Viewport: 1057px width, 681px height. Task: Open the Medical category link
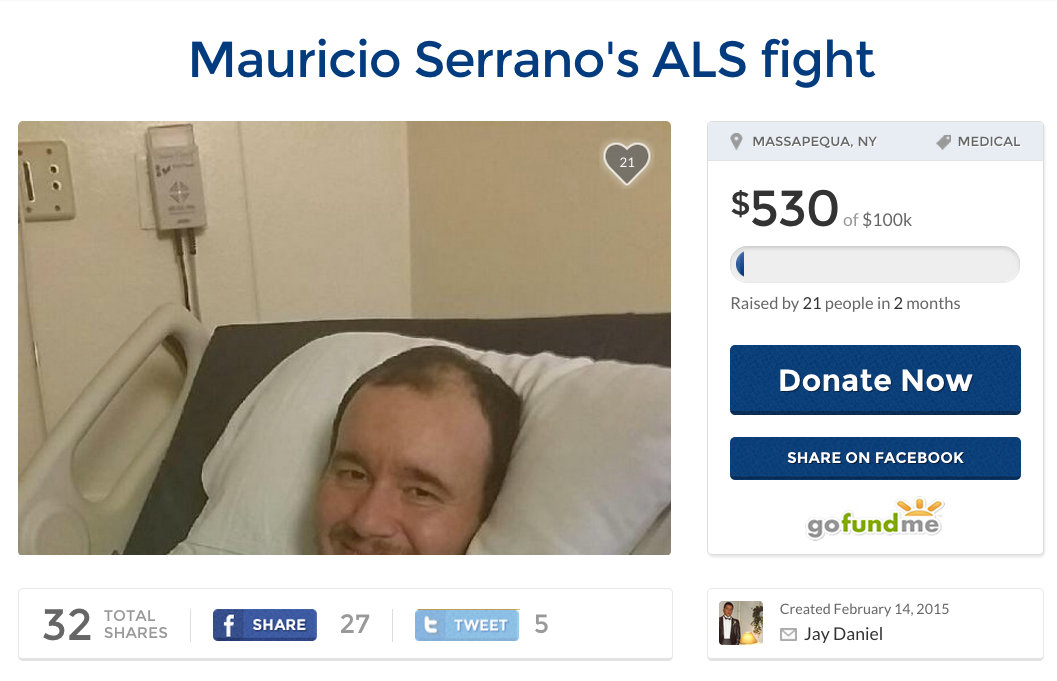coord(988,142)
